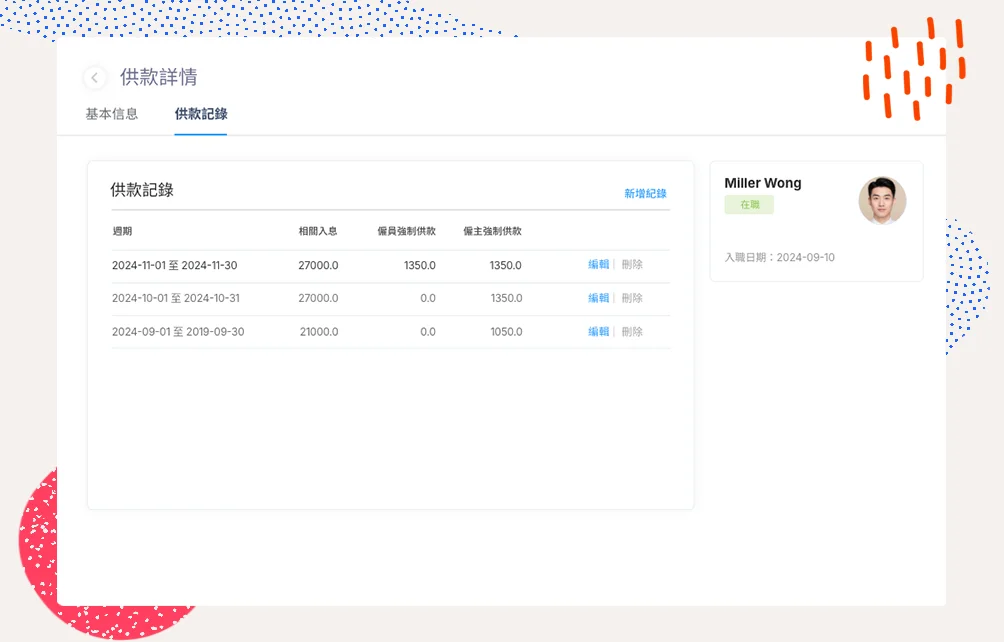Edit the 2024-10-01 至 2024-10-31 record

(x=598, y=298)
